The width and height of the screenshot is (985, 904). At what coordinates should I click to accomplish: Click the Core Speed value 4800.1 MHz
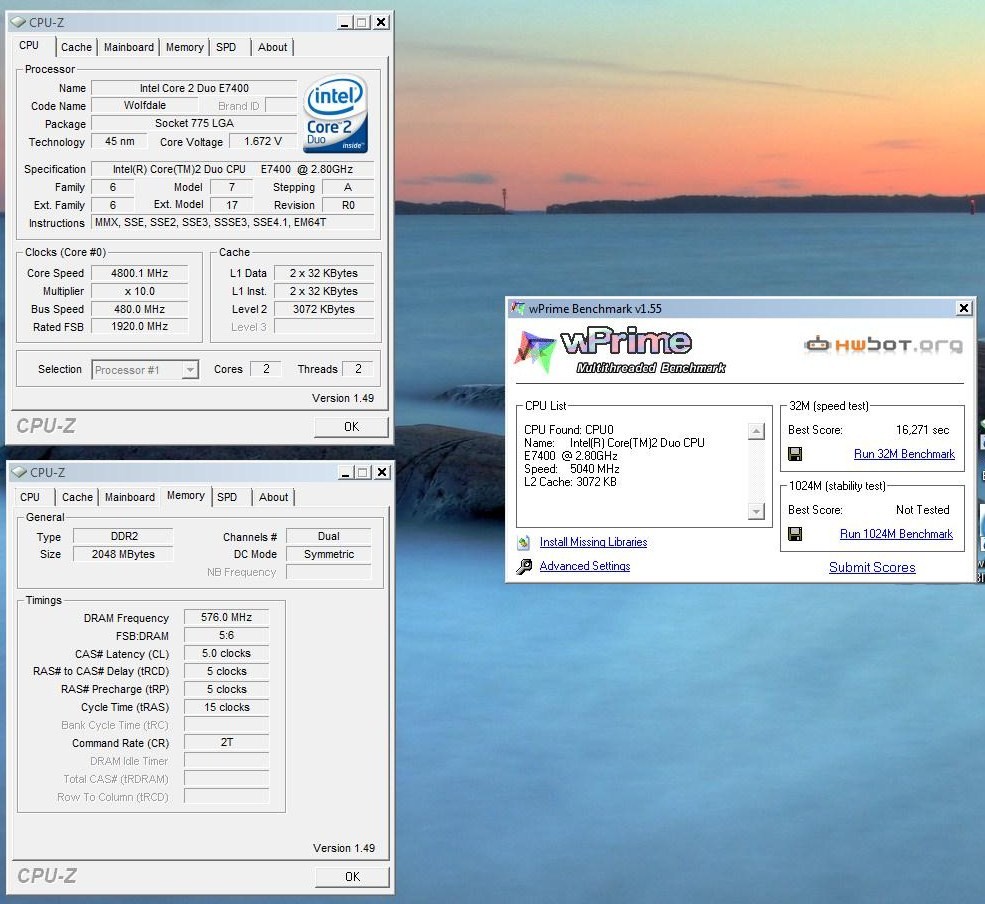139,273
